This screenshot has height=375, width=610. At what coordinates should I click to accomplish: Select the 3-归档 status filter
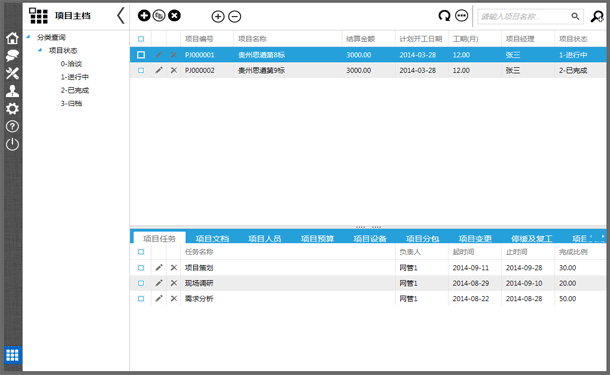pos(71,103)
